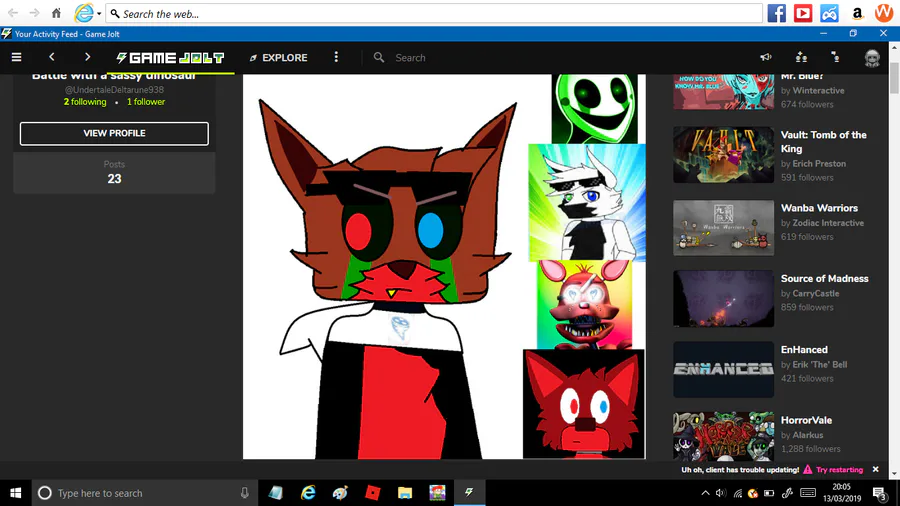
Task: Click the Game Jolt logo
Action: pyautogui.click(x=170, y=58)
